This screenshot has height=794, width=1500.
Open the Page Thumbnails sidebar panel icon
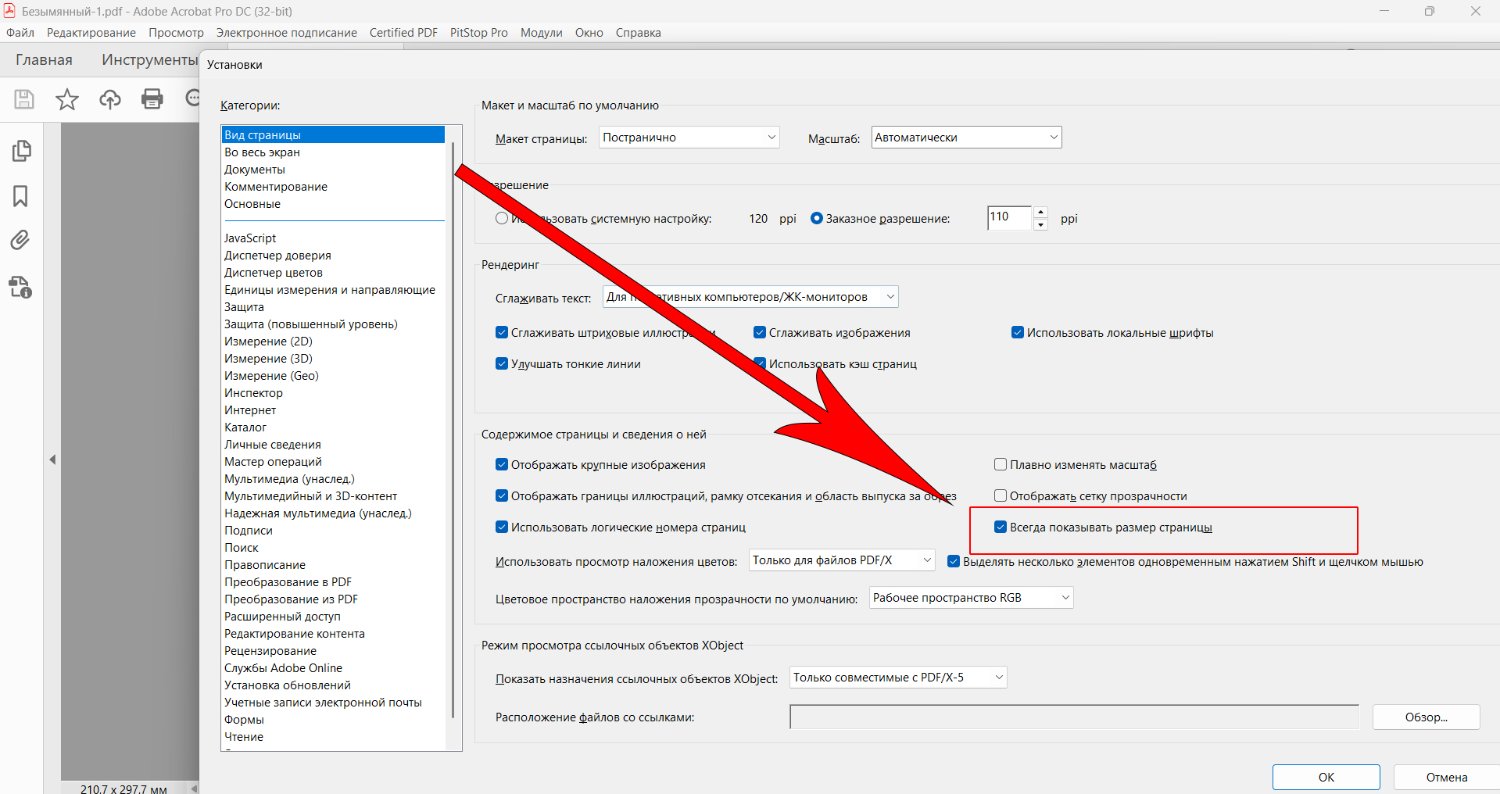pyautogui.click(x=21, y=151)
